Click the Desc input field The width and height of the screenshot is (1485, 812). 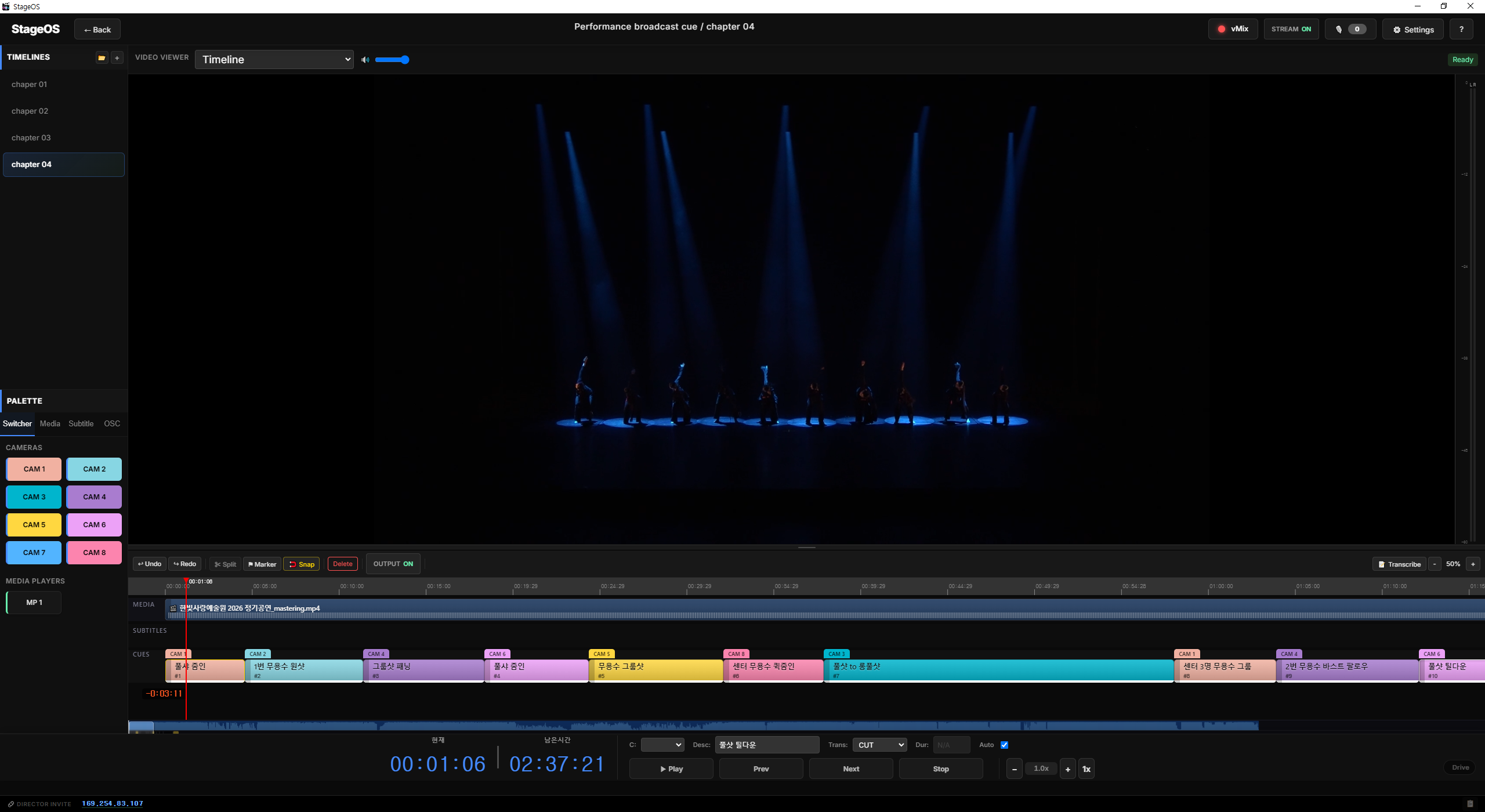(767, 745)
